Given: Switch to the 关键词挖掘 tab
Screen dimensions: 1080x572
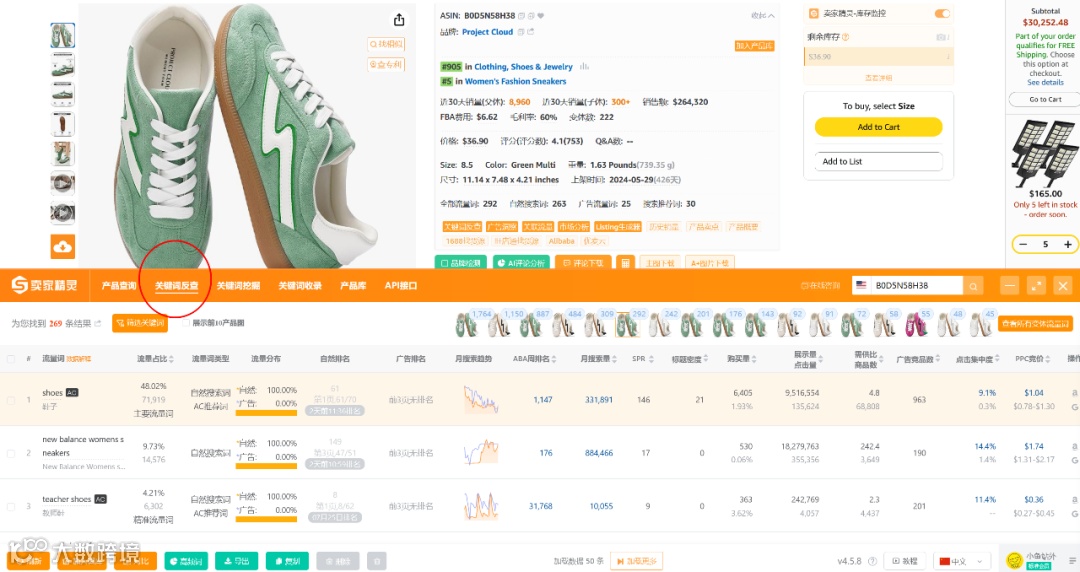Looking at the screenshot, I should tap(238, 285).
